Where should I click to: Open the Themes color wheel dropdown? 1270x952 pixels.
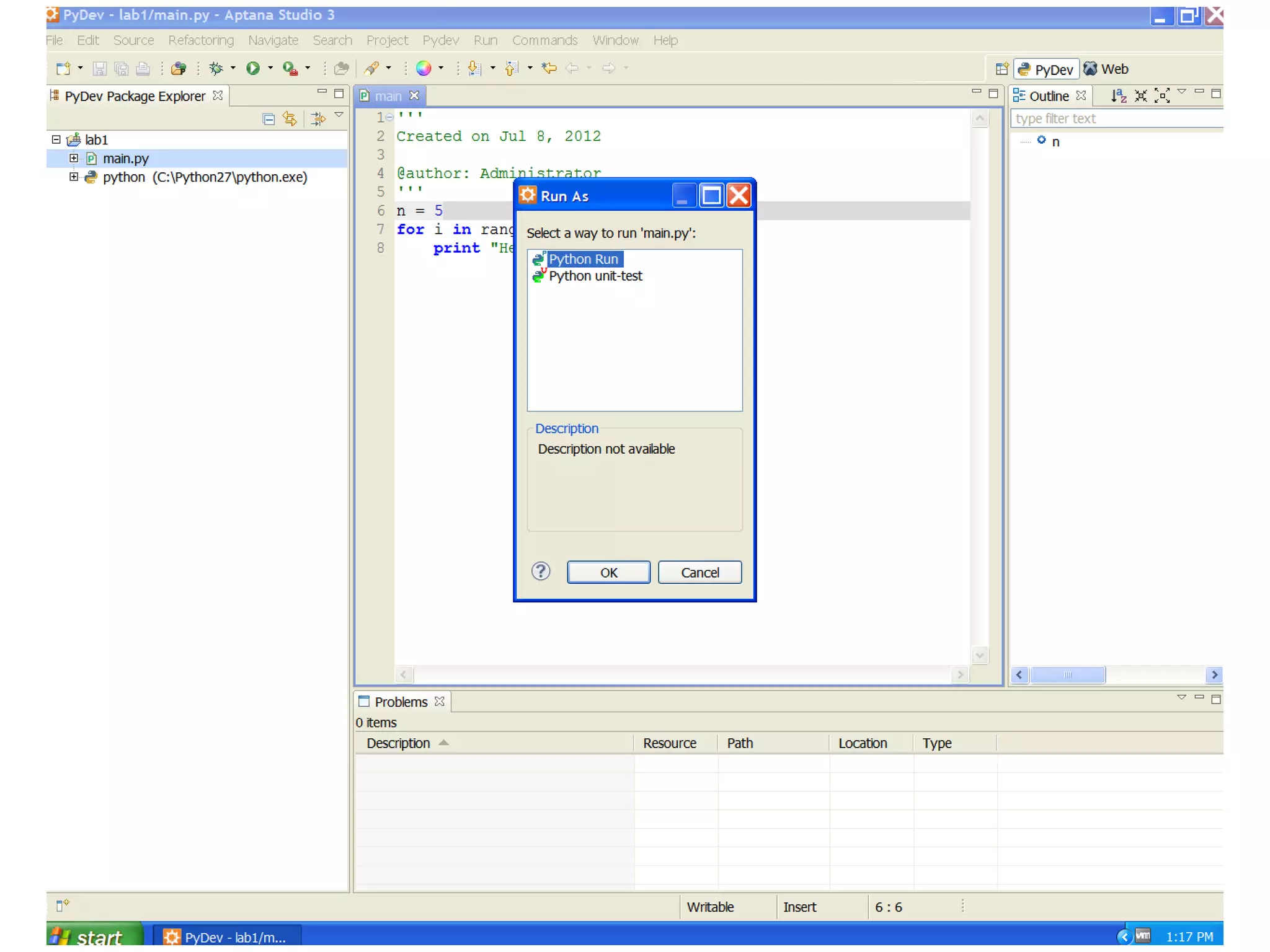click(441, 68)
